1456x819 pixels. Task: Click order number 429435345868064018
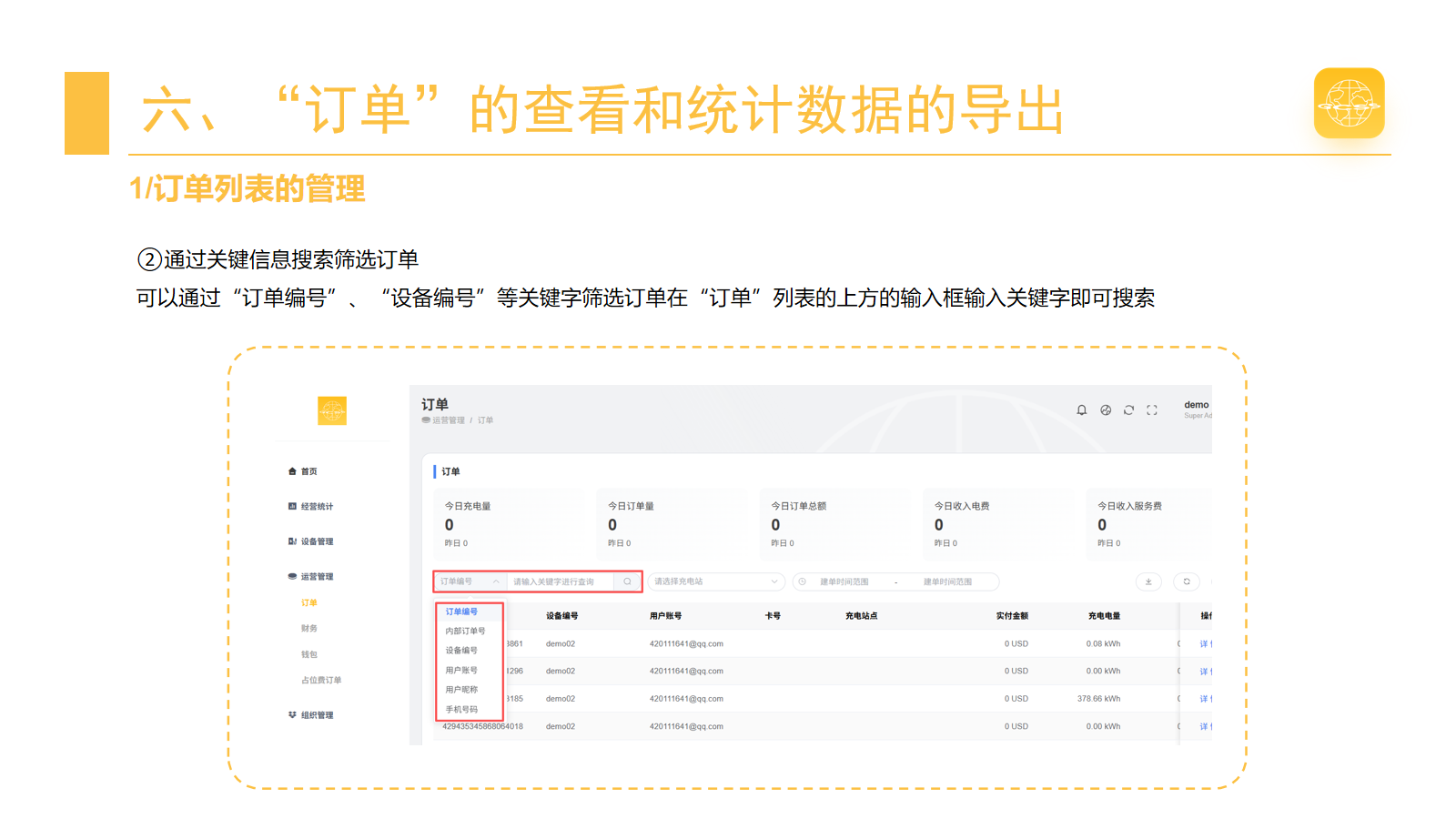[482, 726]
